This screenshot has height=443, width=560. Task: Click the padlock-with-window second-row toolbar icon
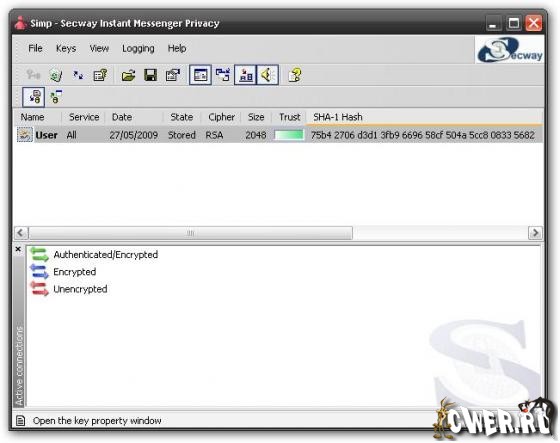click(56, 97)
